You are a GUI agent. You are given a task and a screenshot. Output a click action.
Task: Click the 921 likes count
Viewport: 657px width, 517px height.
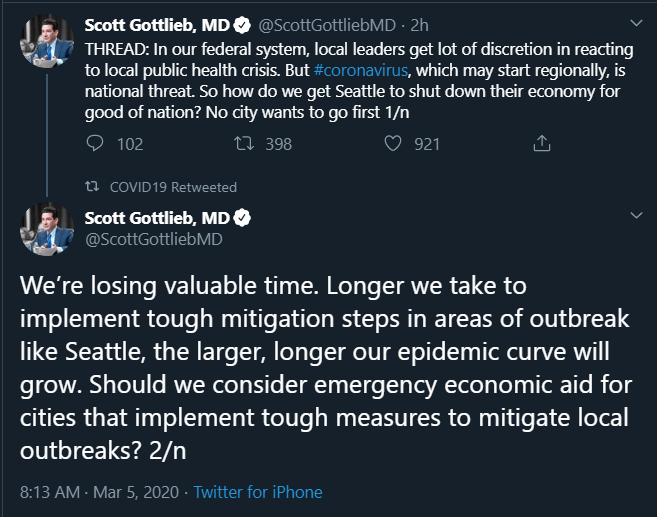click(x=427, y=144)
